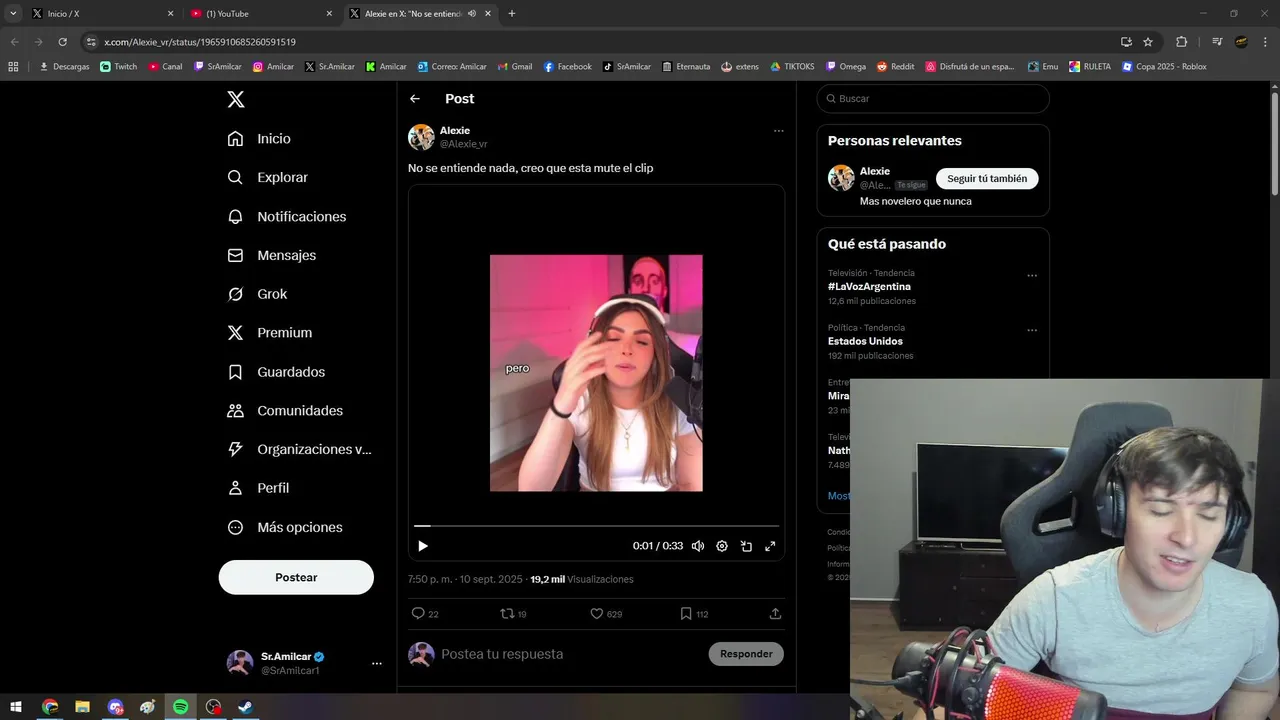Open Steam from the taskbar

coord(245,707)
